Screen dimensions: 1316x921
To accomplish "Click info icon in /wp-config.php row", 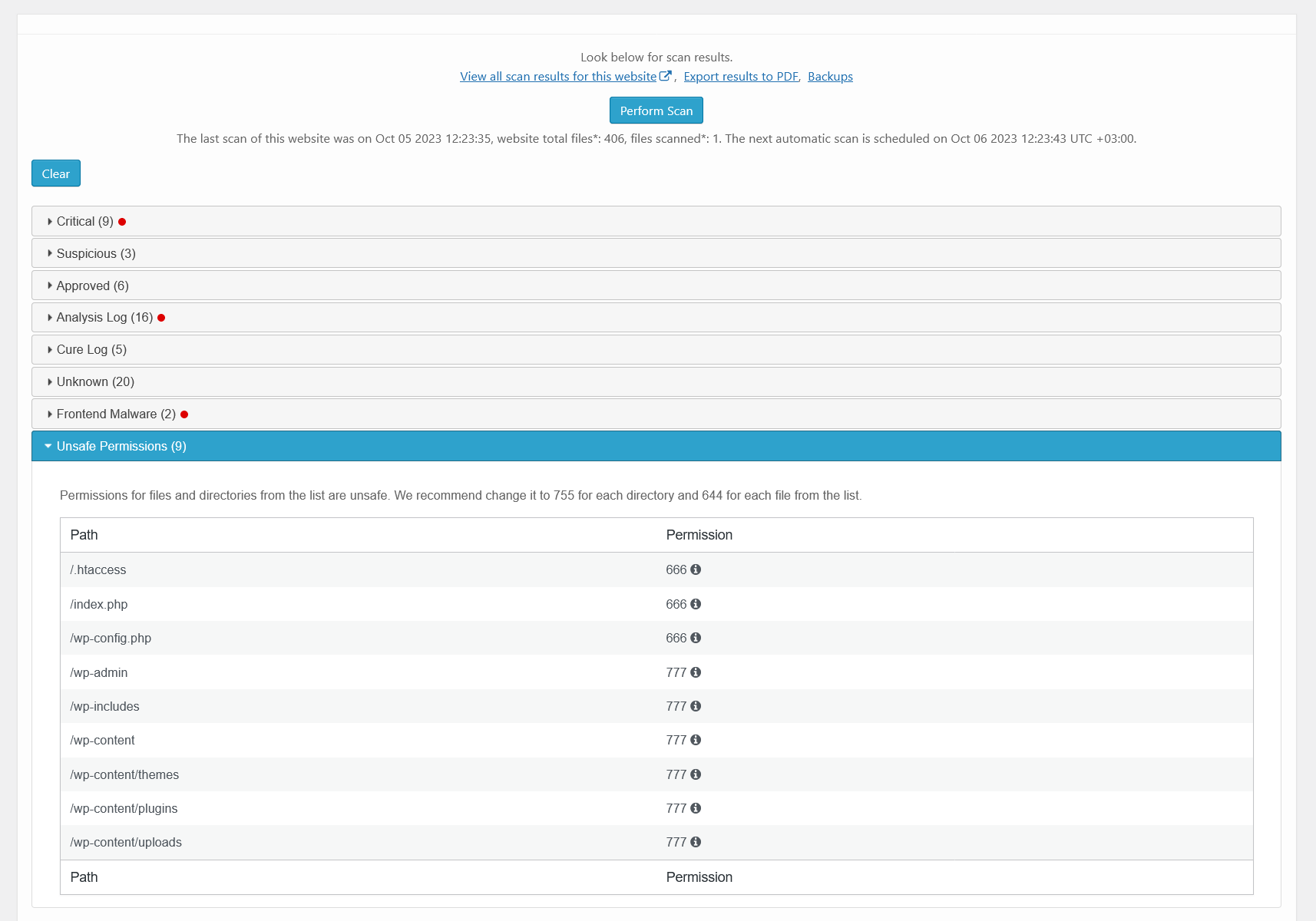I will click(696, 638).
